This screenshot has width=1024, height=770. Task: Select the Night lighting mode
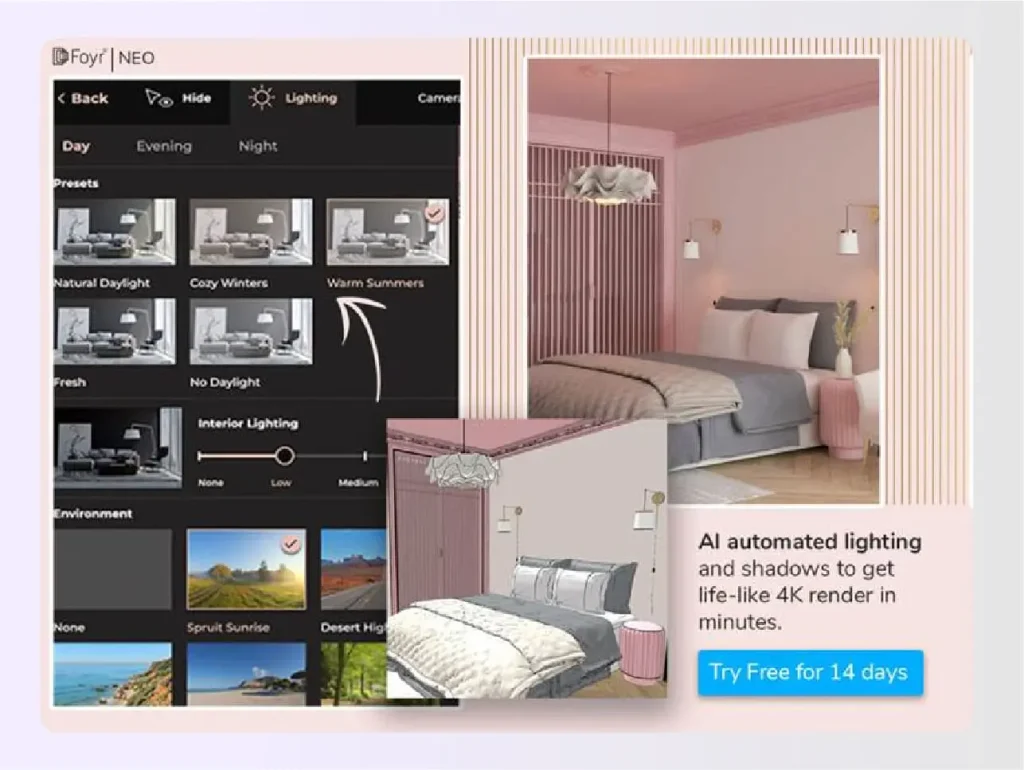(258, 146)
